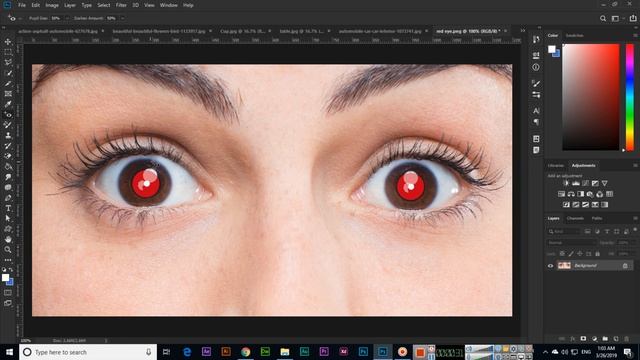Add a Black & White adjustment
This screenshot has width=640, height=360.
pos(580,194)
